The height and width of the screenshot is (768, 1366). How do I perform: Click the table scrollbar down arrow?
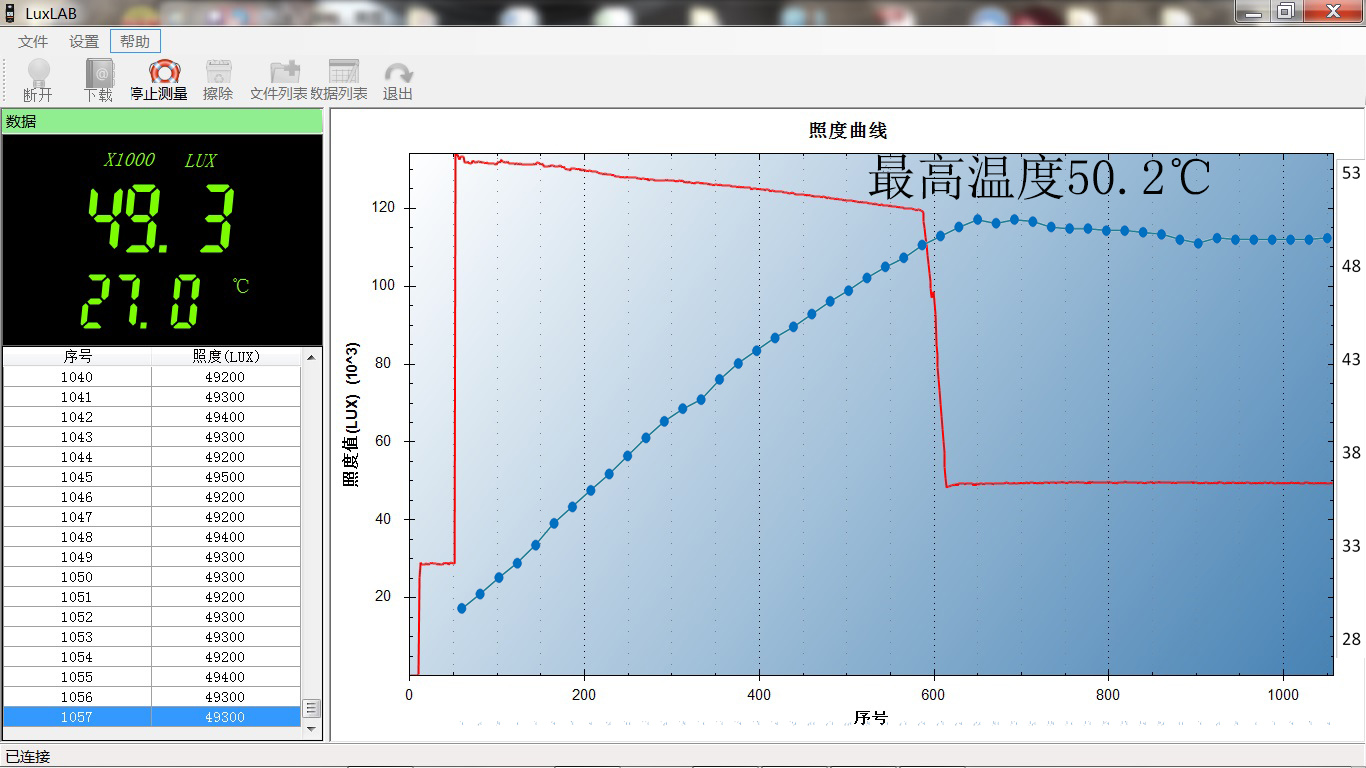[x=311, y=729]
